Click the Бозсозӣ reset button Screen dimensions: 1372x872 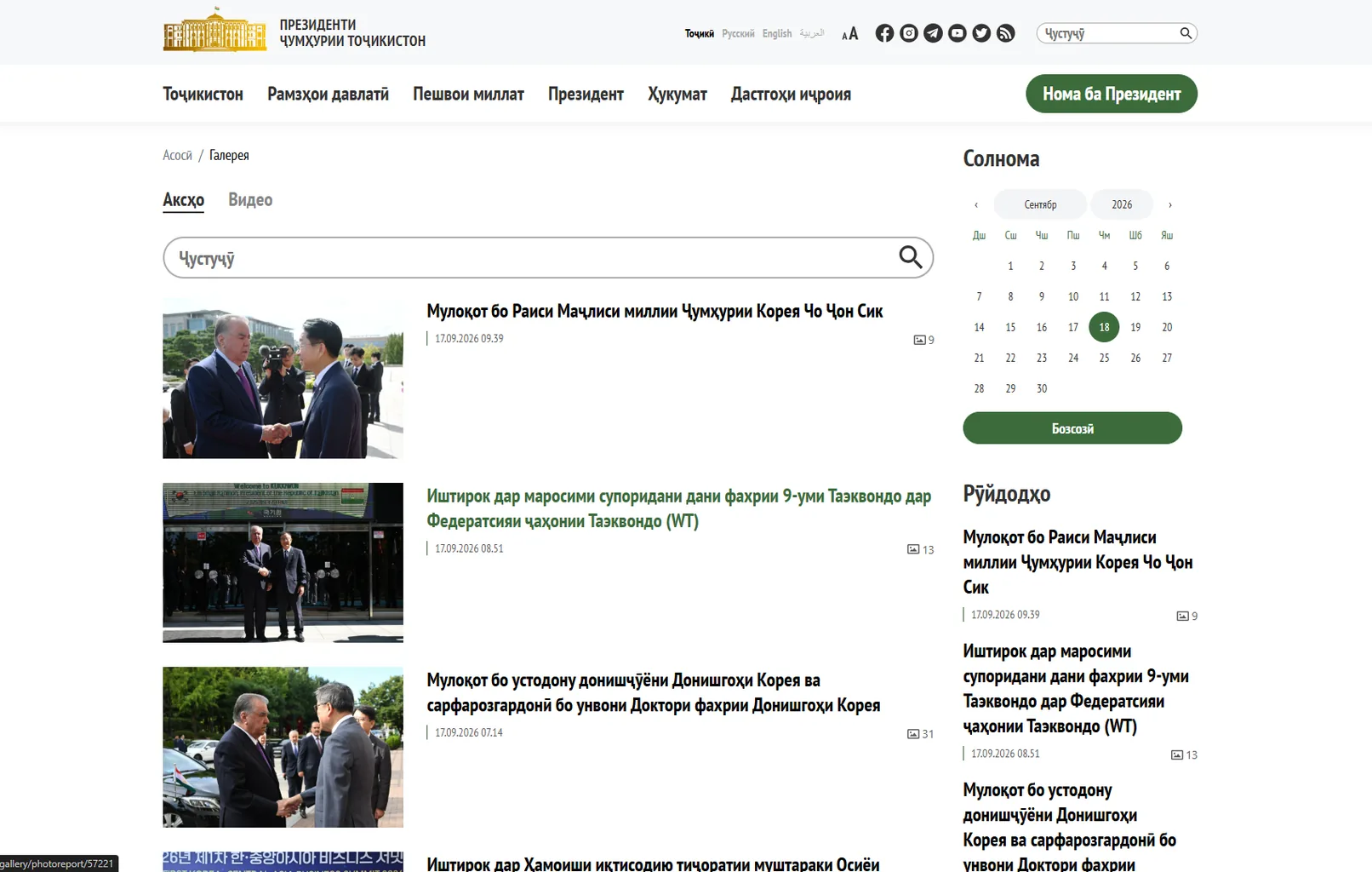tap(1072, 428)
